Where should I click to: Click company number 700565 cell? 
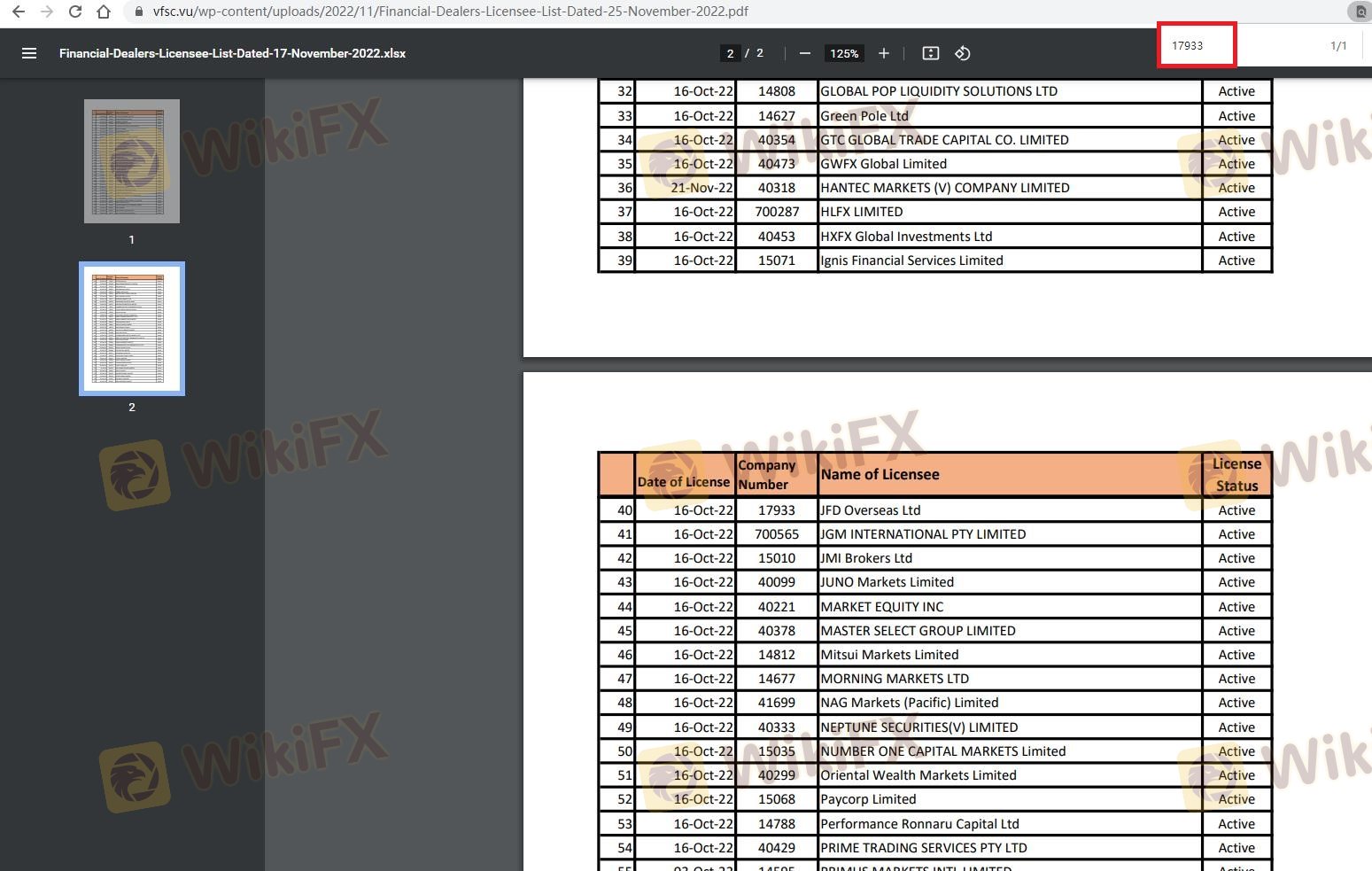[x=776, y=534]
